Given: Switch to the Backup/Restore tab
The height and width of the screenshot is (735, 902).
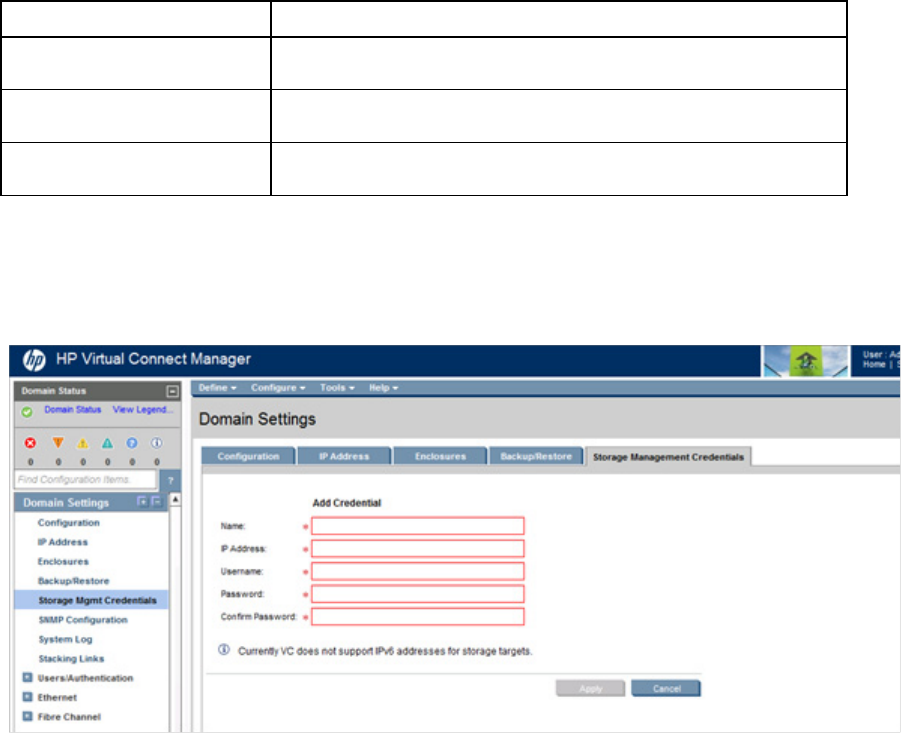Looking at the screenshot, I should pos(536,456).
